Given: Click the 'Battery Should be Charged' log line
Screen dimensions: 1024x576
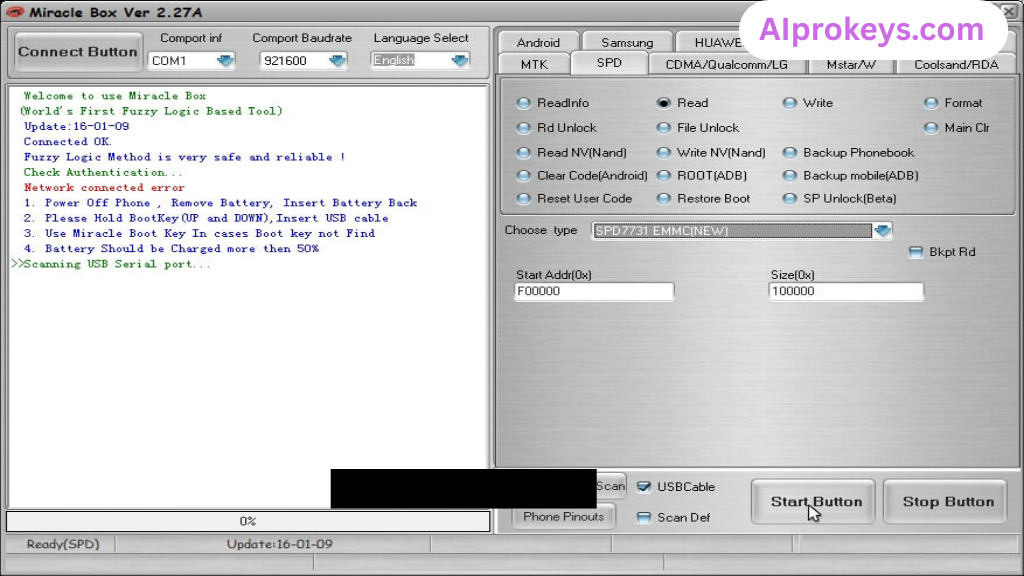Looking at the screenshot, I should (171, 249).
